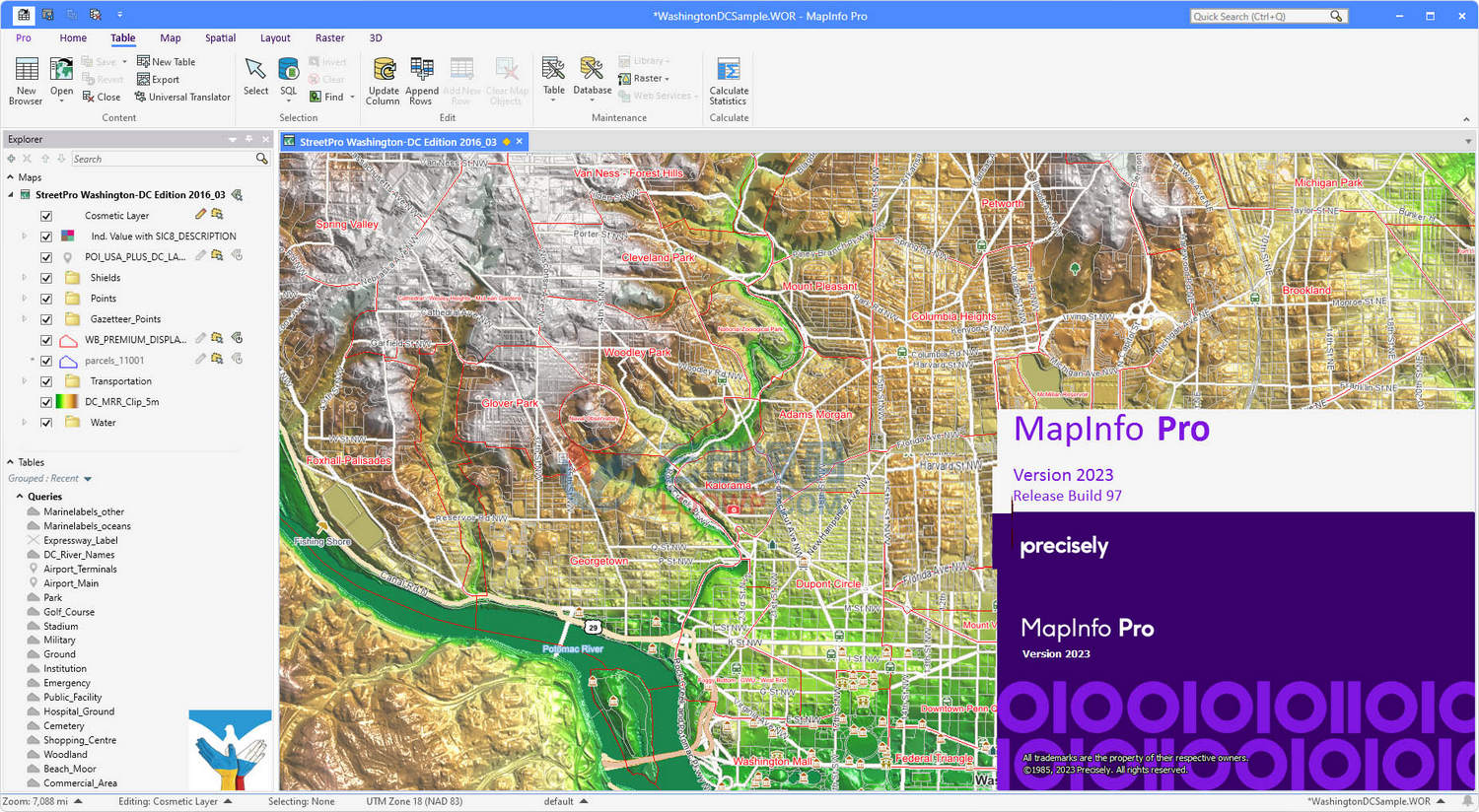Click the DC_MRR_Clip_5m gradient swatch

pos(68,402)
